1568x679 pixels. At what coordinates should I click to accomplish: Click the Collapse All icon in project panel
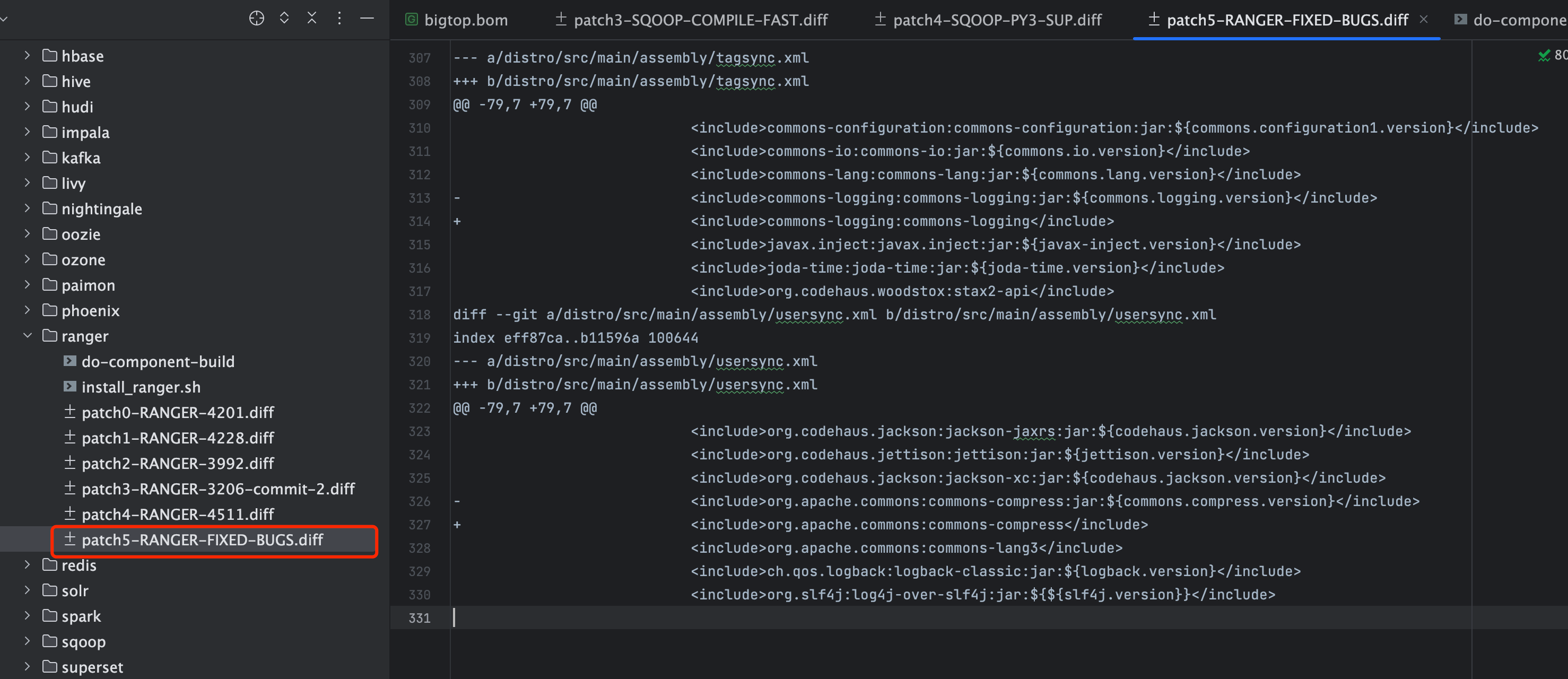click(x=312, y=18)
